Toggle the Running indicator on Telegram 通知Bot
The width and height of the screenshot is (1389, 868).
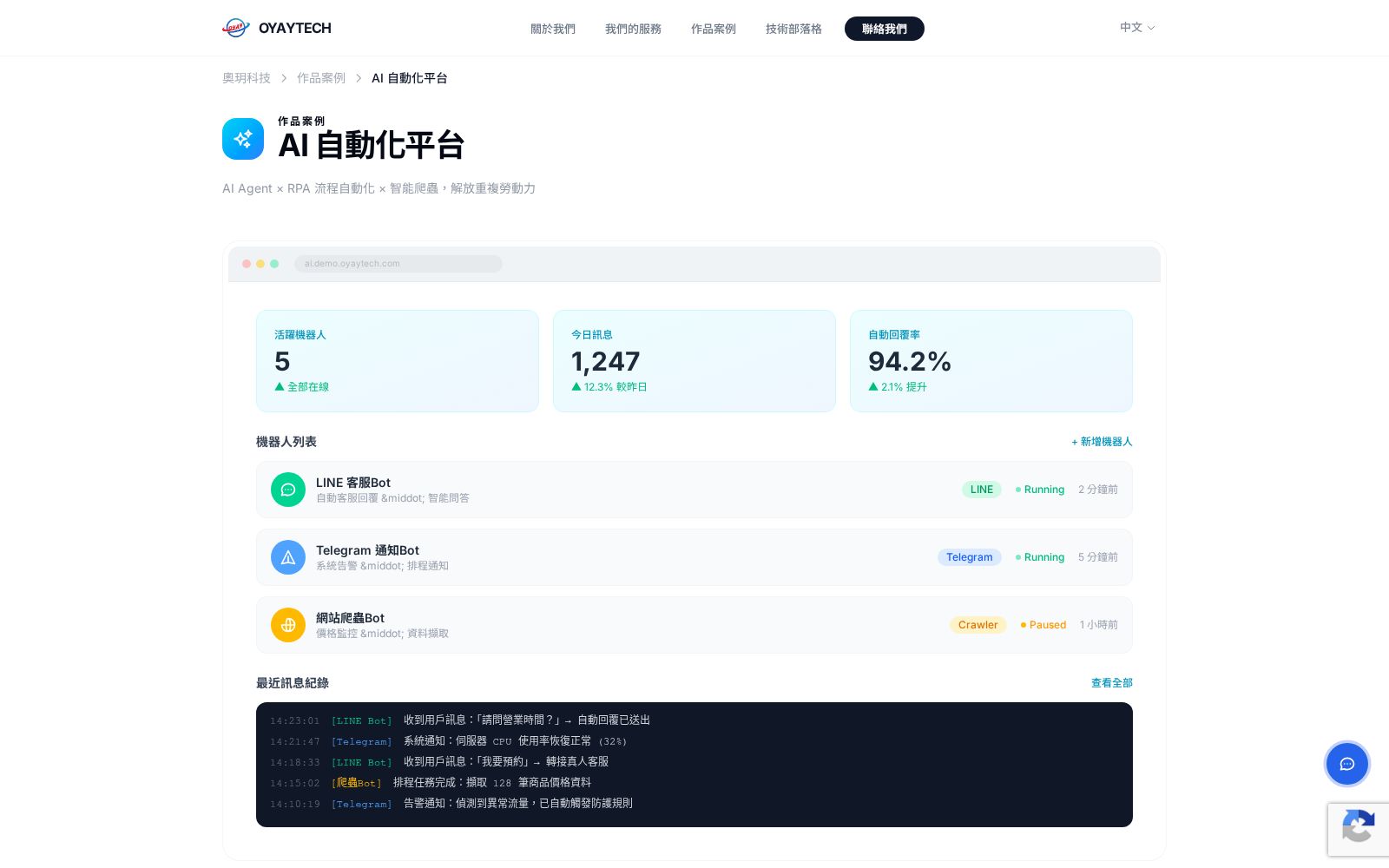pyautogui.click(x=1039, y=557)
